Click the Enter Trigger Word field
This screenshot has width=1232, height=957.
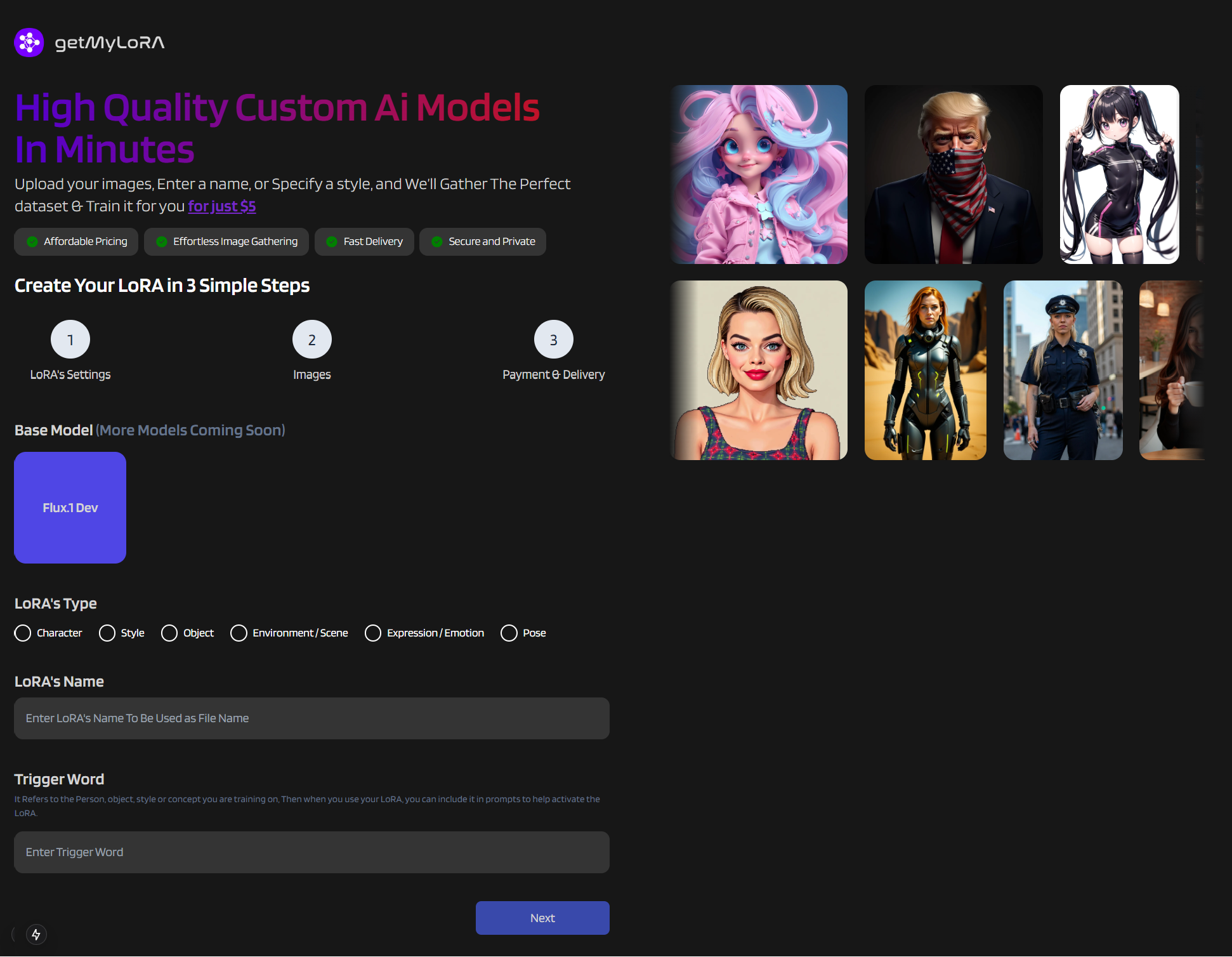click(x=311, y=852)
